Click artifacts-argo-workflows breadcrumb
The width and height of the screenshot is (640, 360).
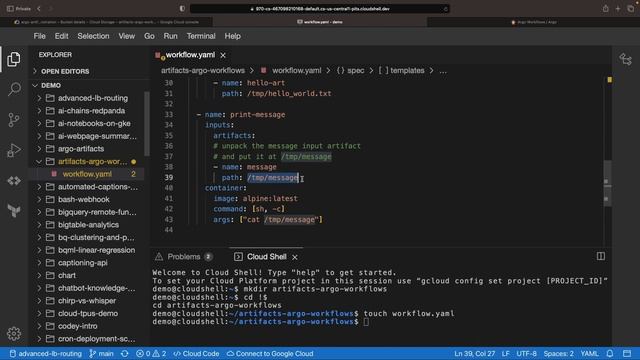pyautogui.click(x=203, y=71)
